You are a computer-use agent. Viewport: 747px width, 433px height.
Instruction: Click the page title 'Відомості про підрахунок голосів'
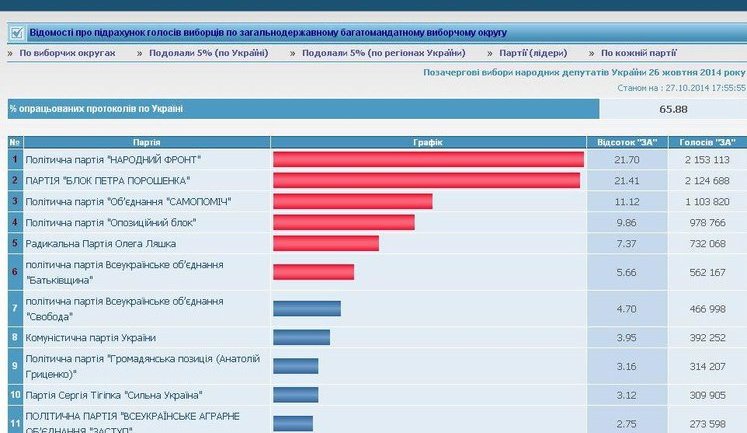click(268, 33)
